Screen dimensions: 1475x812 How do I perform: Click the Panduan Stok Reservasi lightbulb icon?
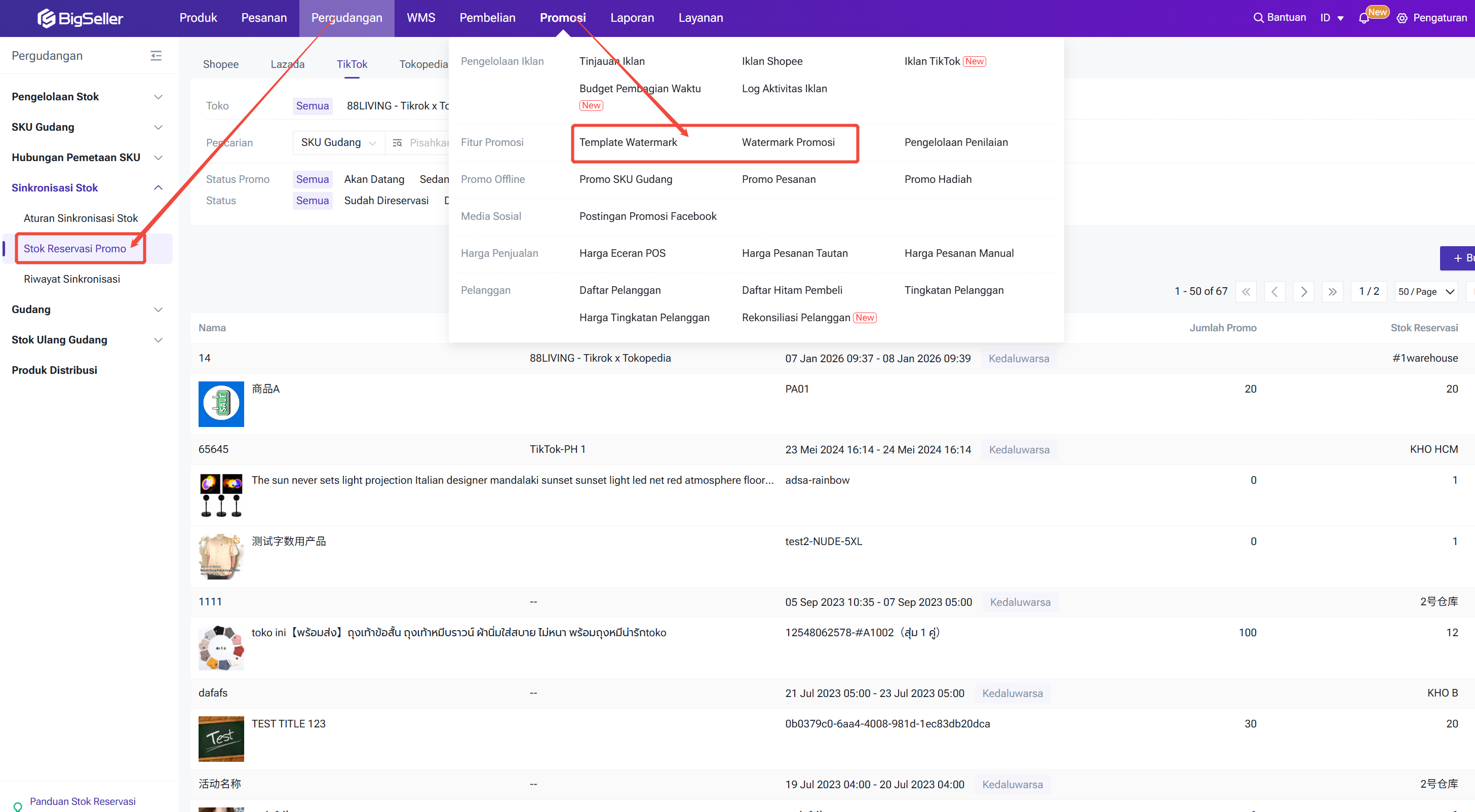click(17, 806)
